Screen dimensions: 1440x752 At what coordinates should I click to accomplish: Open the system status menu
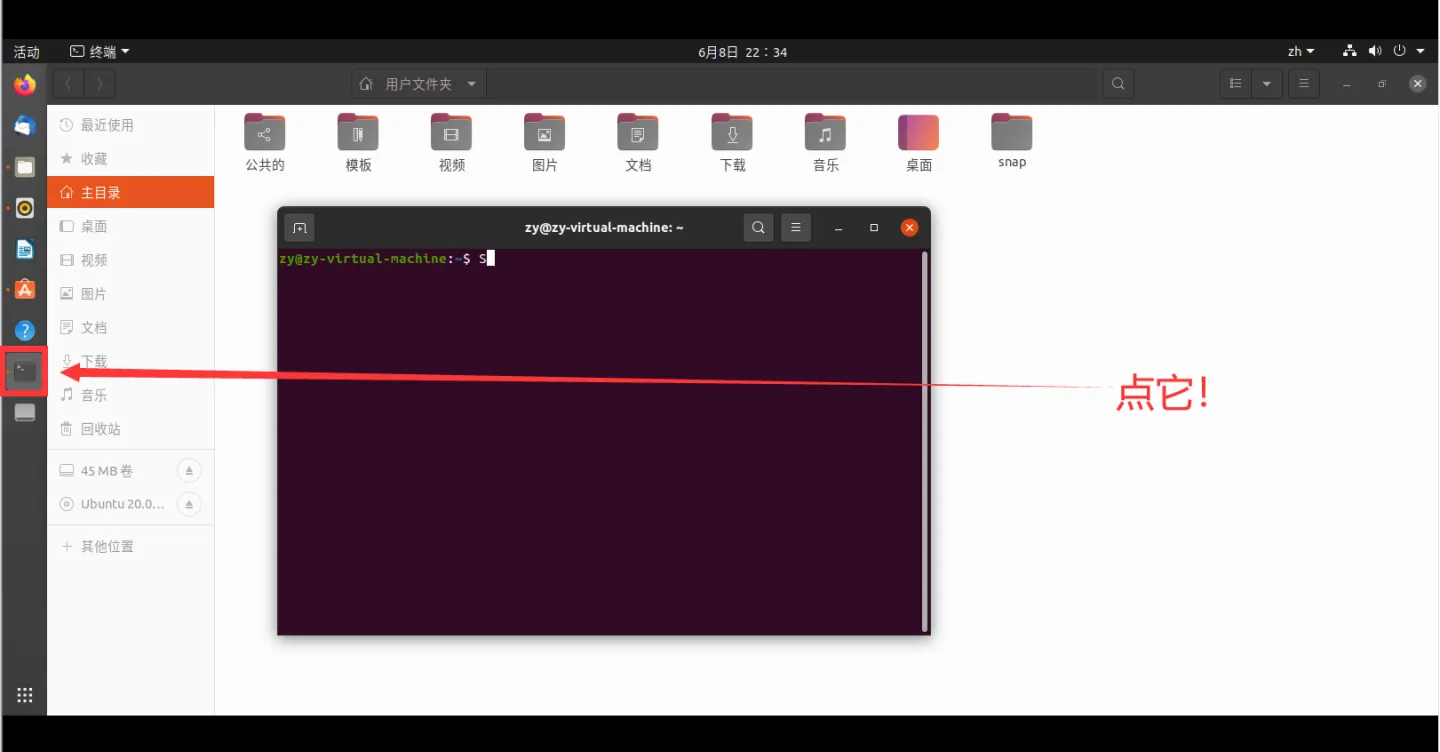tap(1385, 52)
